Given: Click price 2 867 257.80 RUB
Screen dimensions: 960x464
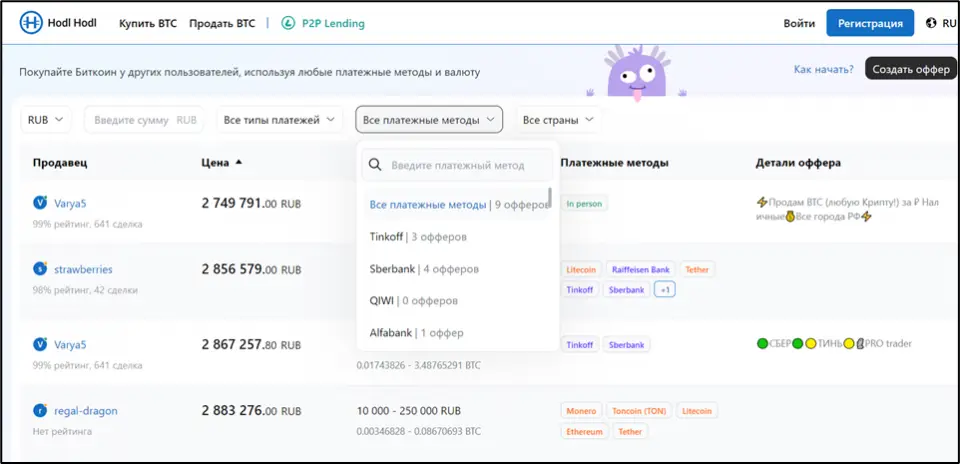Looking at the screenshot, I should (251, 345).
